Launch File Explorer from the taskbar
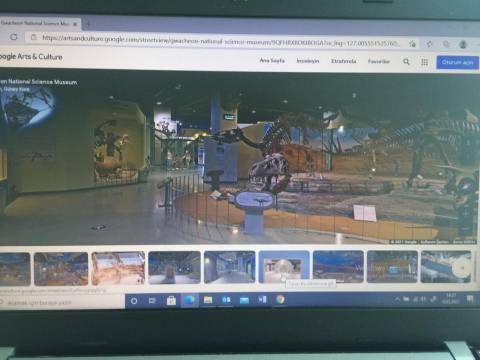Screen dimensions: 480x360 208,300
